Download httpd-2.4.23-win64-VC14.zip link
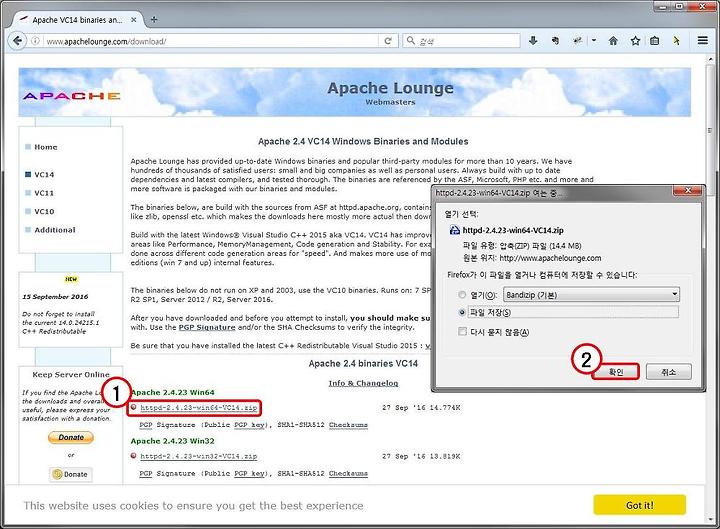This screenshot has height=529, width=720. click(198, 408)
